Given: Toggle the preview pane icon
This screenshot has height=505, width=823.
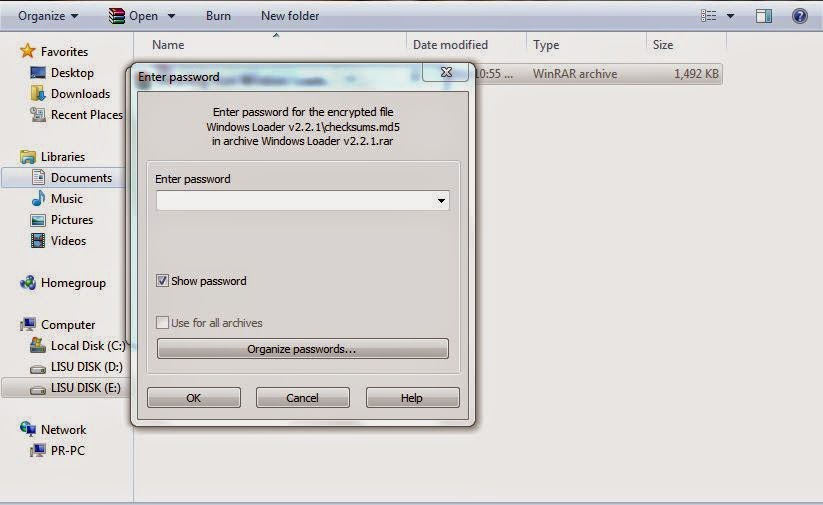Looking at the screenshot, I should pos(764,16).
